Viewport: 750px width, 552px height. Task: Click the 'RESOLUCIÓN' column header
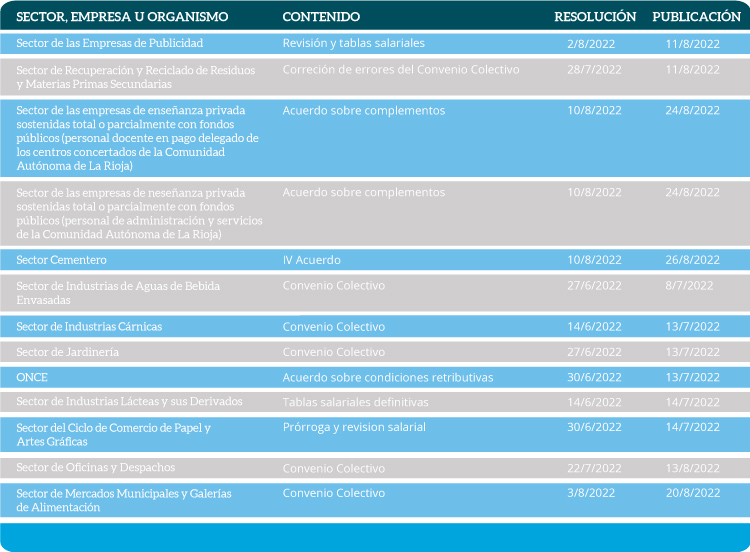[x=595, y=17]
